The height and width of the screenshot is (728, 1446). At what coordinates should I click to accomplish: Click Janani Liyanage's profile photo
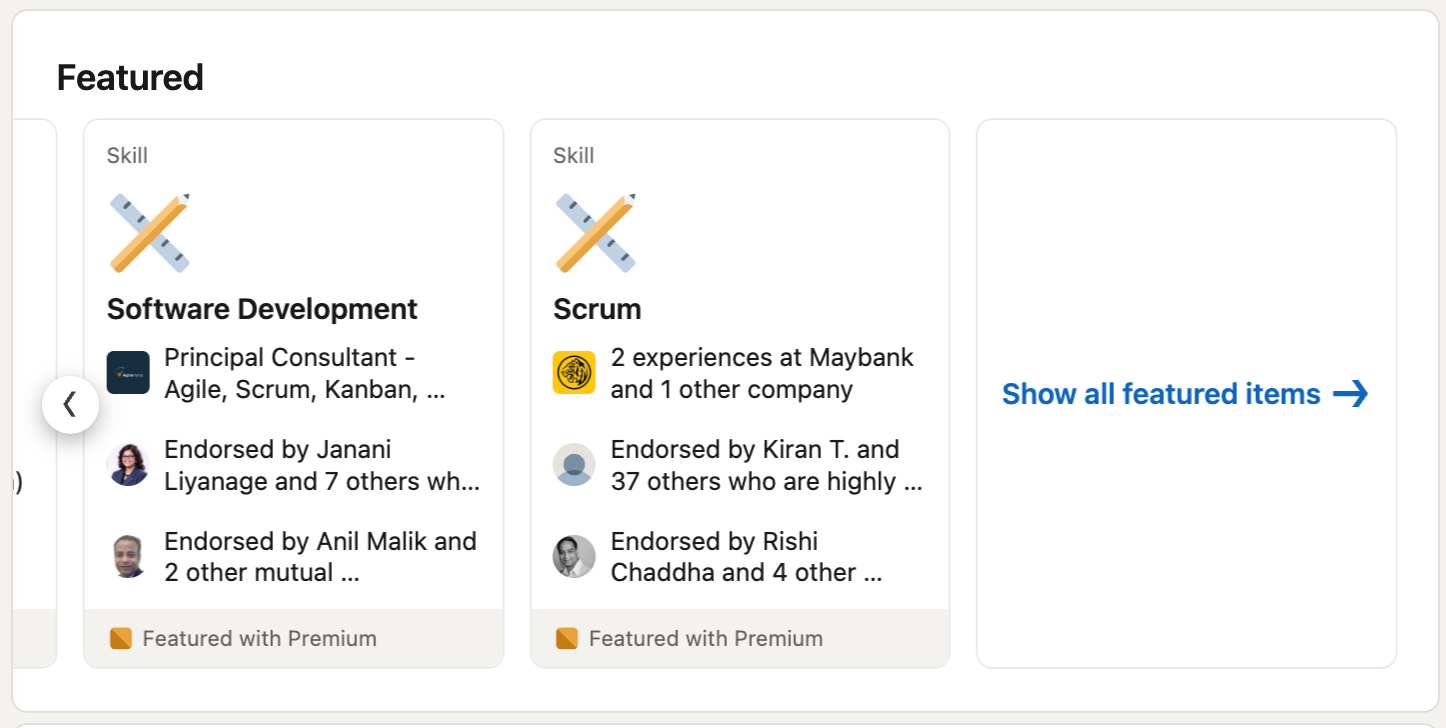[x=128, y=465]
